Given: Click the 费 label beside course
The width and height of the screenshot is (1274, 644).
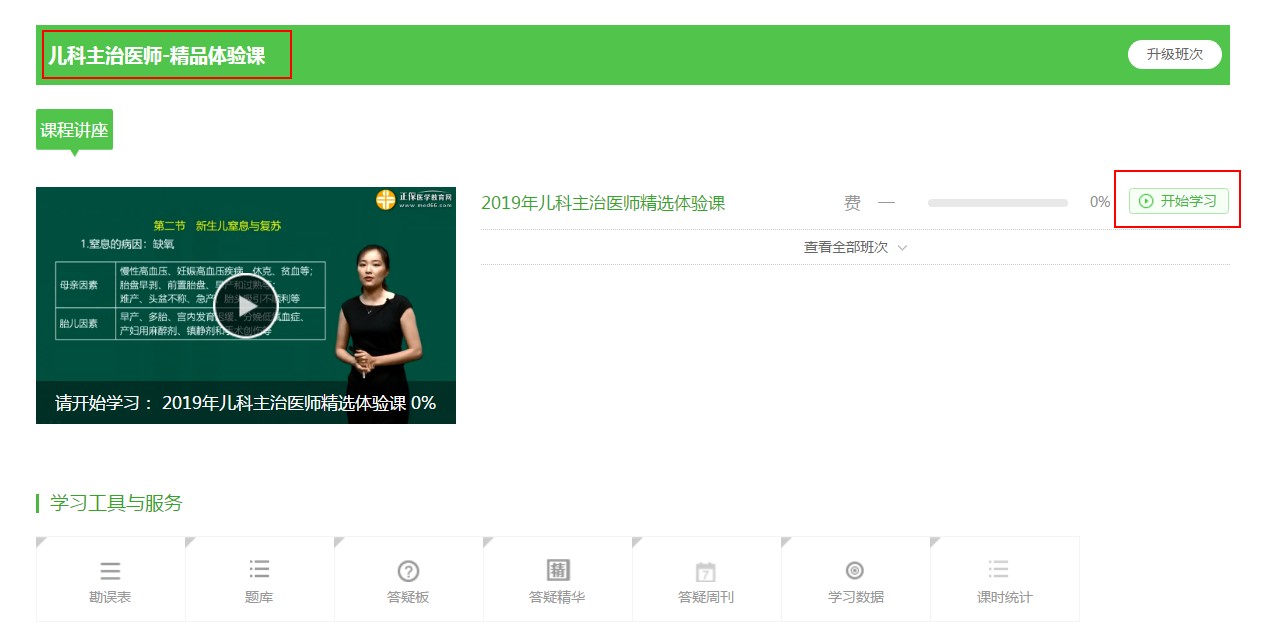Looking at the screenshot, I should (x=852, y=203).
